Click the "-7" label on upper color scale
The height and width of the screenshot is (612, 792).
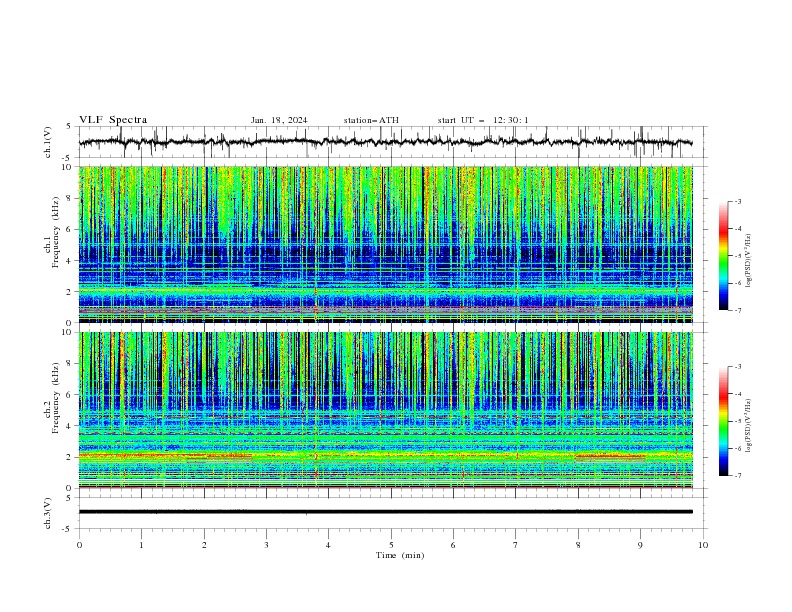tap(738, 310)
